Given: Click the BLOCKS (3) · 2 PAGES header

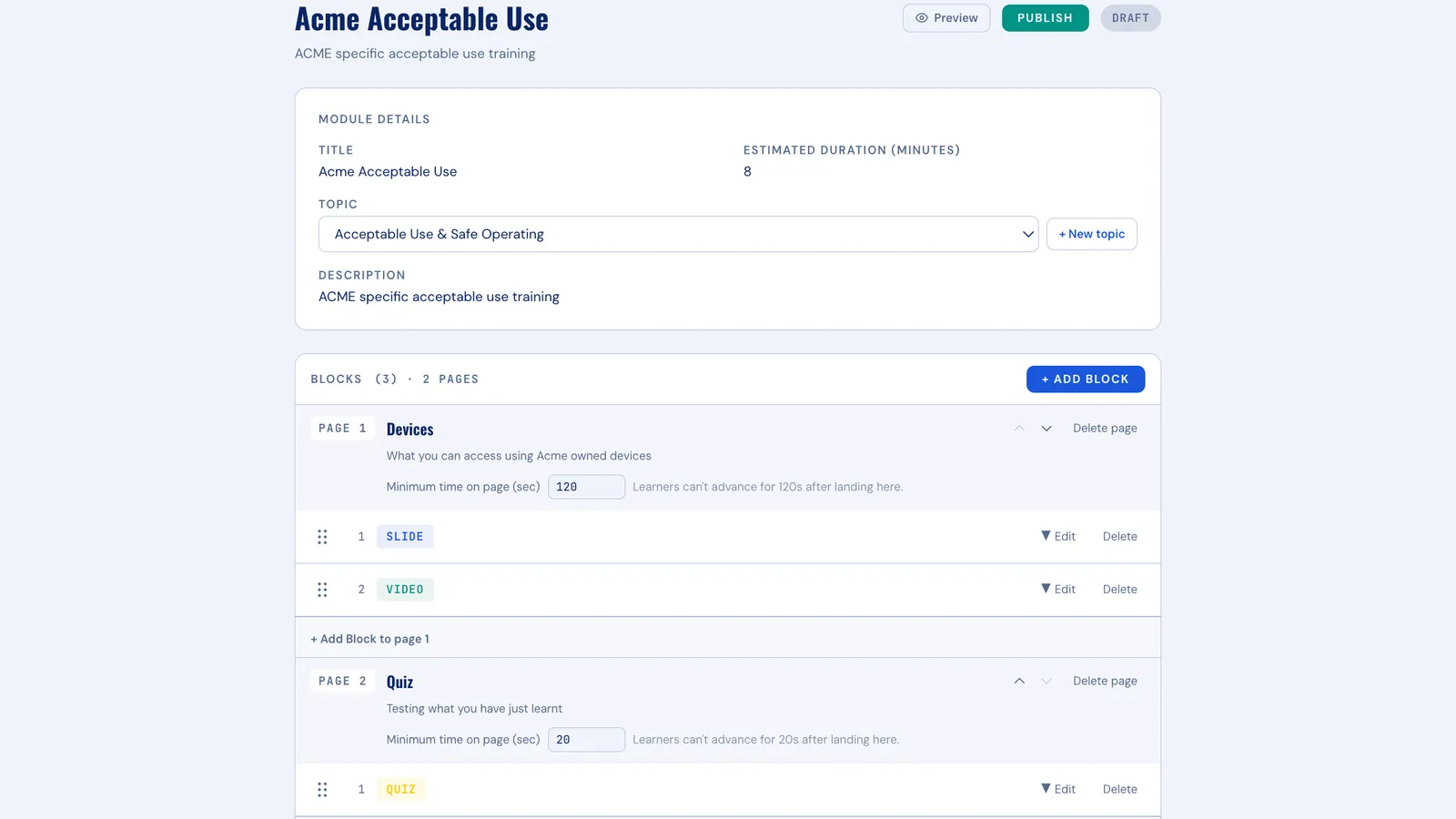Looking at the screenshot, I should click(x=394, y=379).
